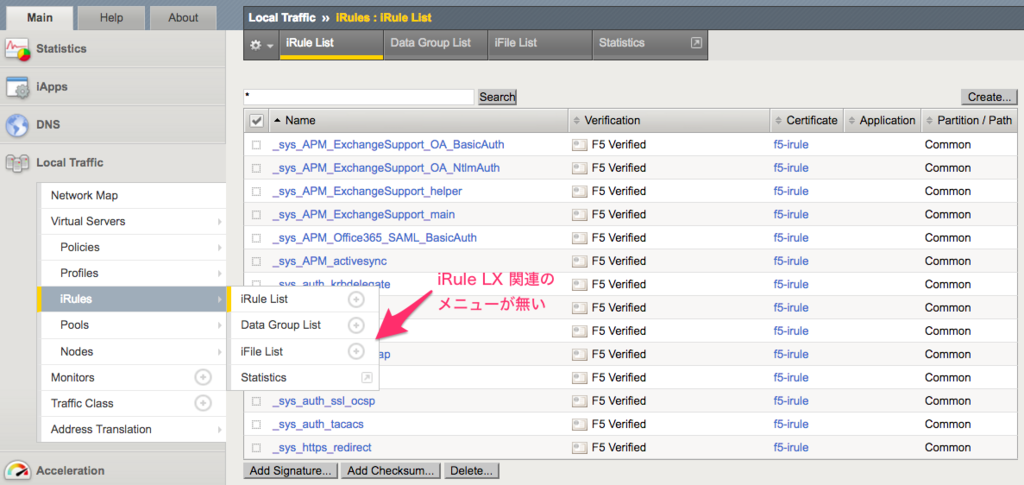This screenshot has width=1024, height=485.
Task: Click plus icon next to iFile List flyout
Action: tap(355, 351)
